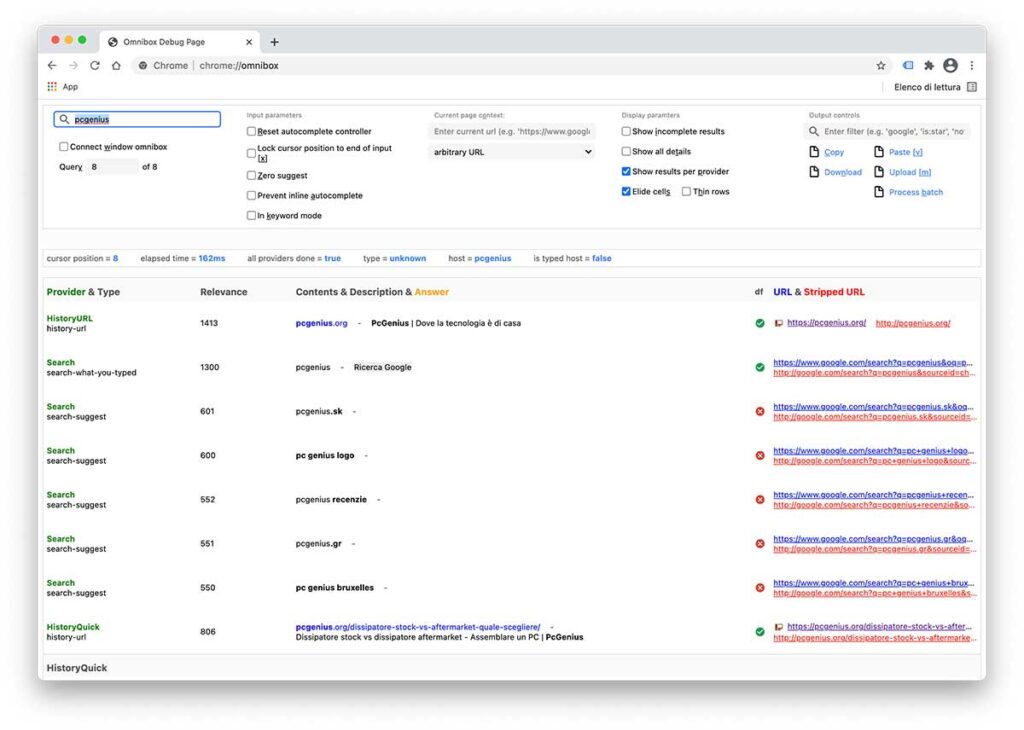Check Show incomplete results
The height and width of the screenshot is (730, 1024).
pos(626,131)
